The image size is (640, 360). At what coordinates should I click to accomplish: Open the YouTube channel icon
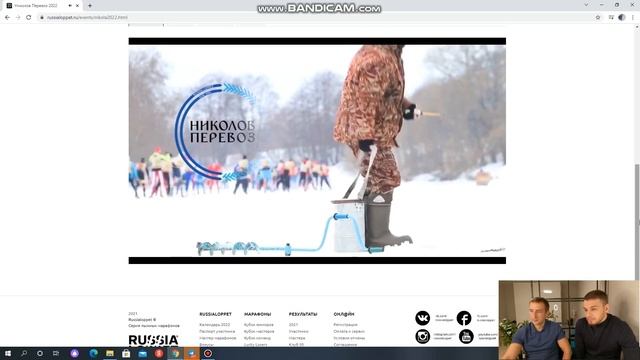pyautogui.click(x=466, y=336)
